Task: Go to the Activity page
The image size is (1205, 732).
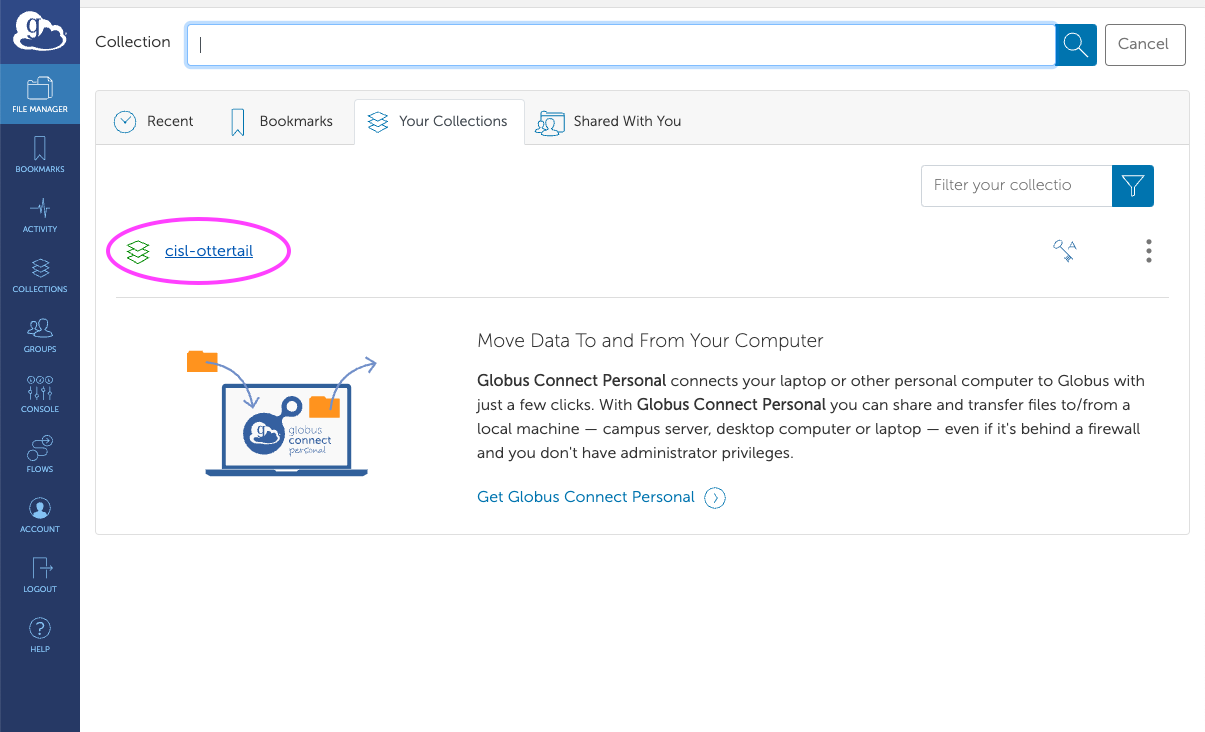Action: click(40, 214)
